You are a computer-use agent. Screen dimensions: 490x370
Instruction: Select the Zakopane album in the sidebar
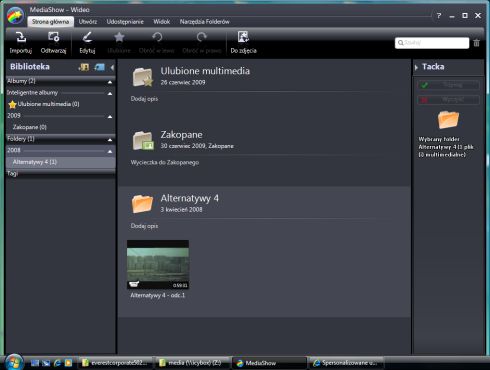tap(30, 127)
